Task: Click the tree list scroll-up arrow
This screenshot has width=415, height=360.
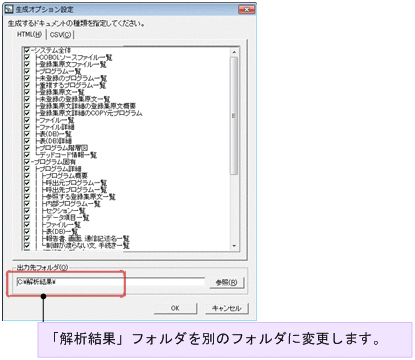Action: (x=234, y=52)
